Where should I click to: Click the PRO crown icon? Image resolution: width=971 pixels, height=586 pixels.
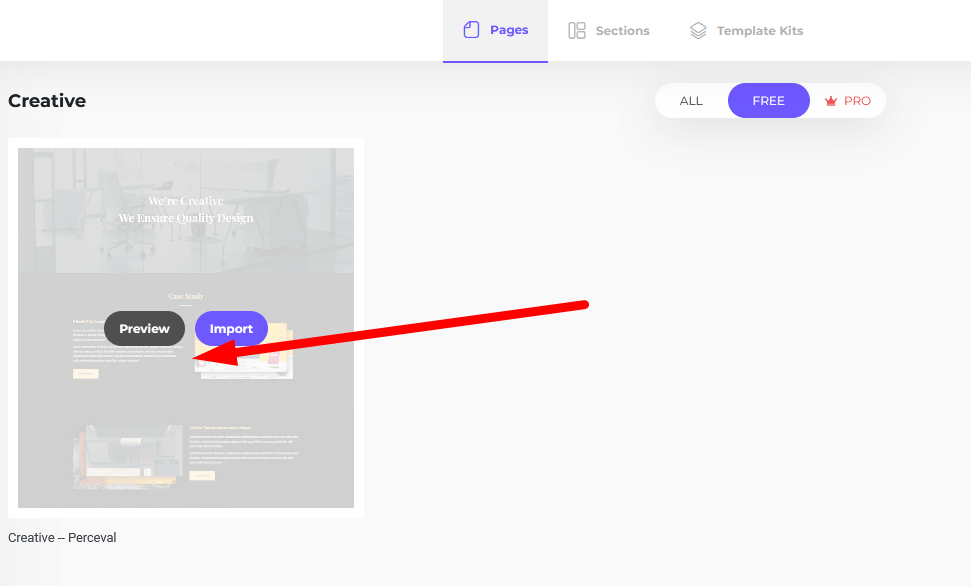[x=830, y=101]
